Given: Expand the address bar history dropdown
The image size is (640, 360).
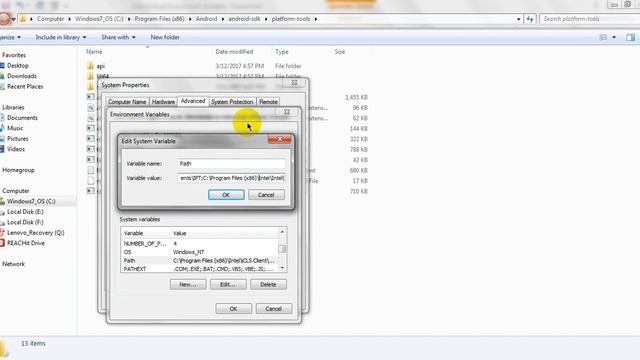Looking at the screenshot, I should pyautogui.click(x=518, y=19).
